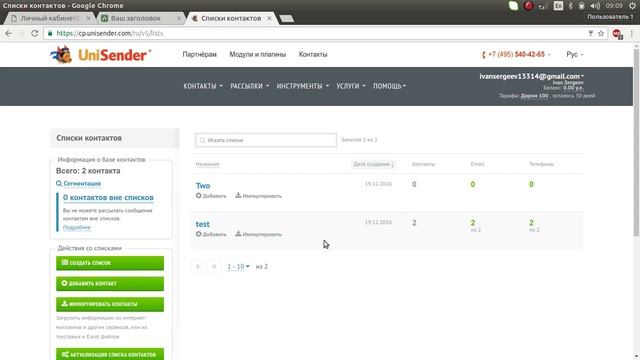Change rows per page 1 - 10 dropdown
640x360 pixels.
238,267
